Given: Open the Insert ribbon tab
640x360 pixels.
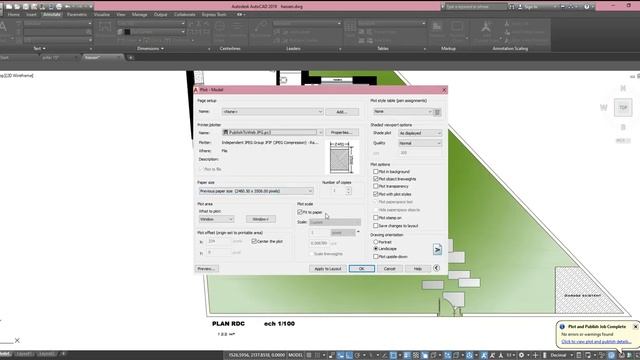Looking at the screenshot, I should tap(31, 14).
